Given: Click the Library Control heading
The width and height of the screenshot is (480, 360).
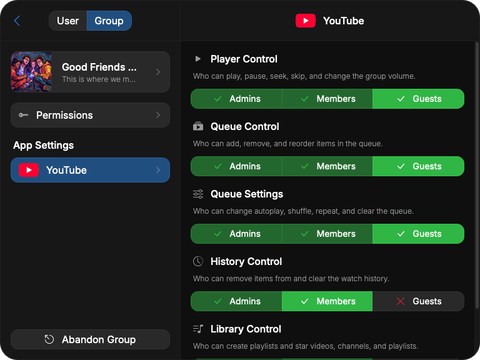Looking at the screenshot, I should click(x=246, y=329).
